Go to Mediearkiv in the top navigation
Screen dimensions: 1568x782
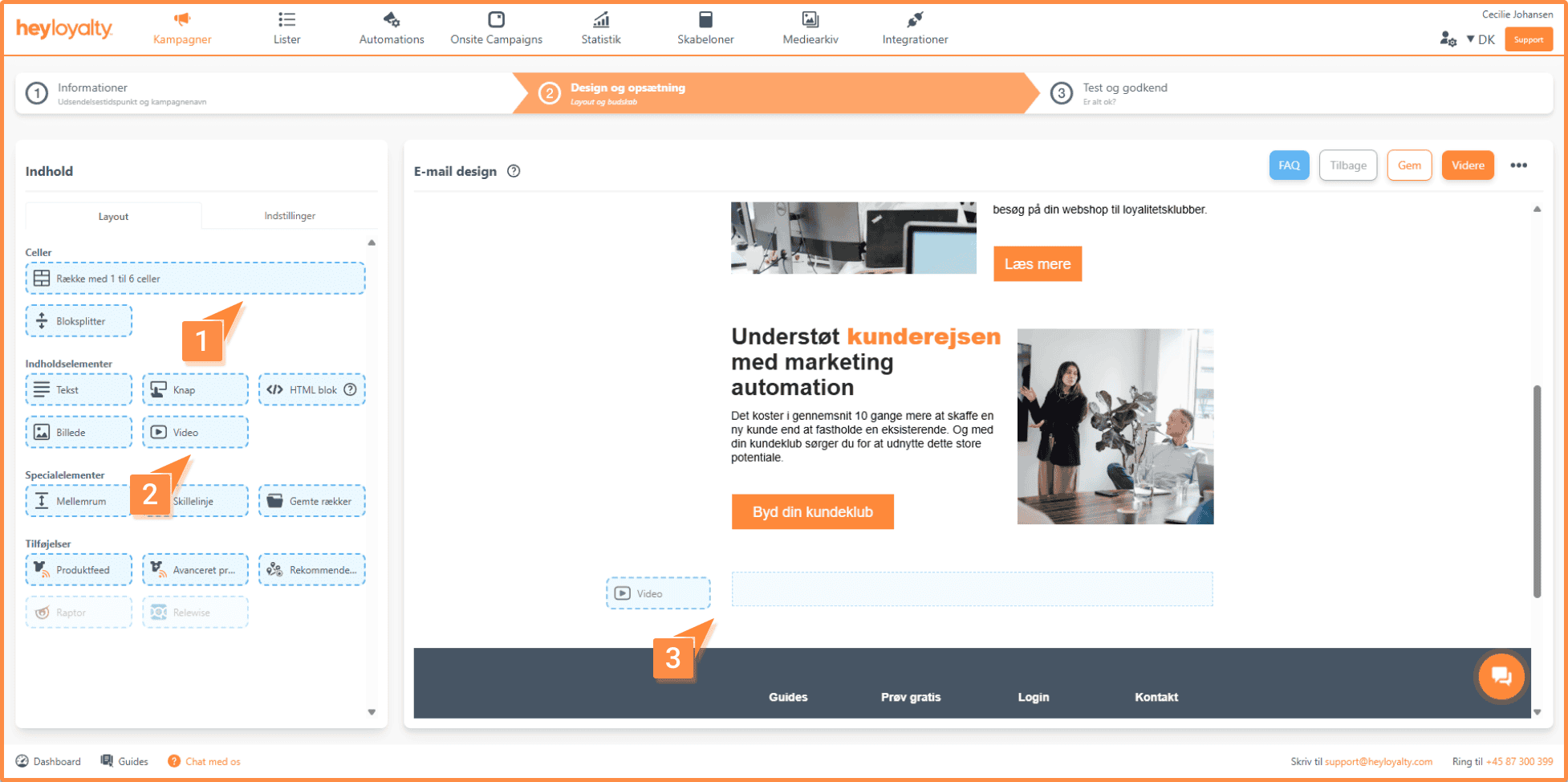point(810,28)
